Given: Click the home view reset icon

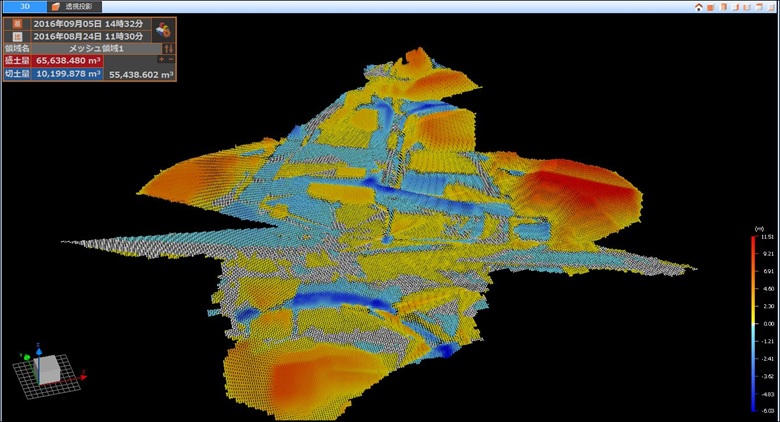Looking at the screenshot, I should (698, 7).
